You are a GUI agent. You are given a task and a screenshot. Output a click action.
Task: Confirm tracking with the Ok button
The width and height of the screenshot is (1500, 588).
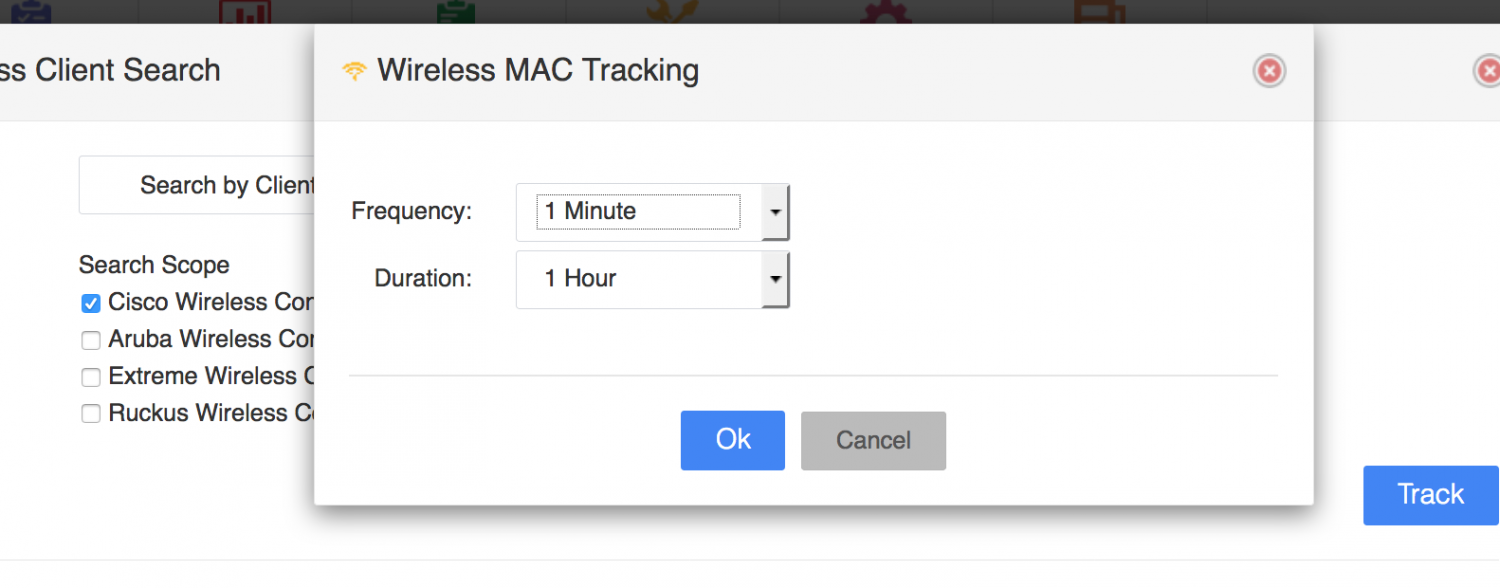click(x=733, y=440)
